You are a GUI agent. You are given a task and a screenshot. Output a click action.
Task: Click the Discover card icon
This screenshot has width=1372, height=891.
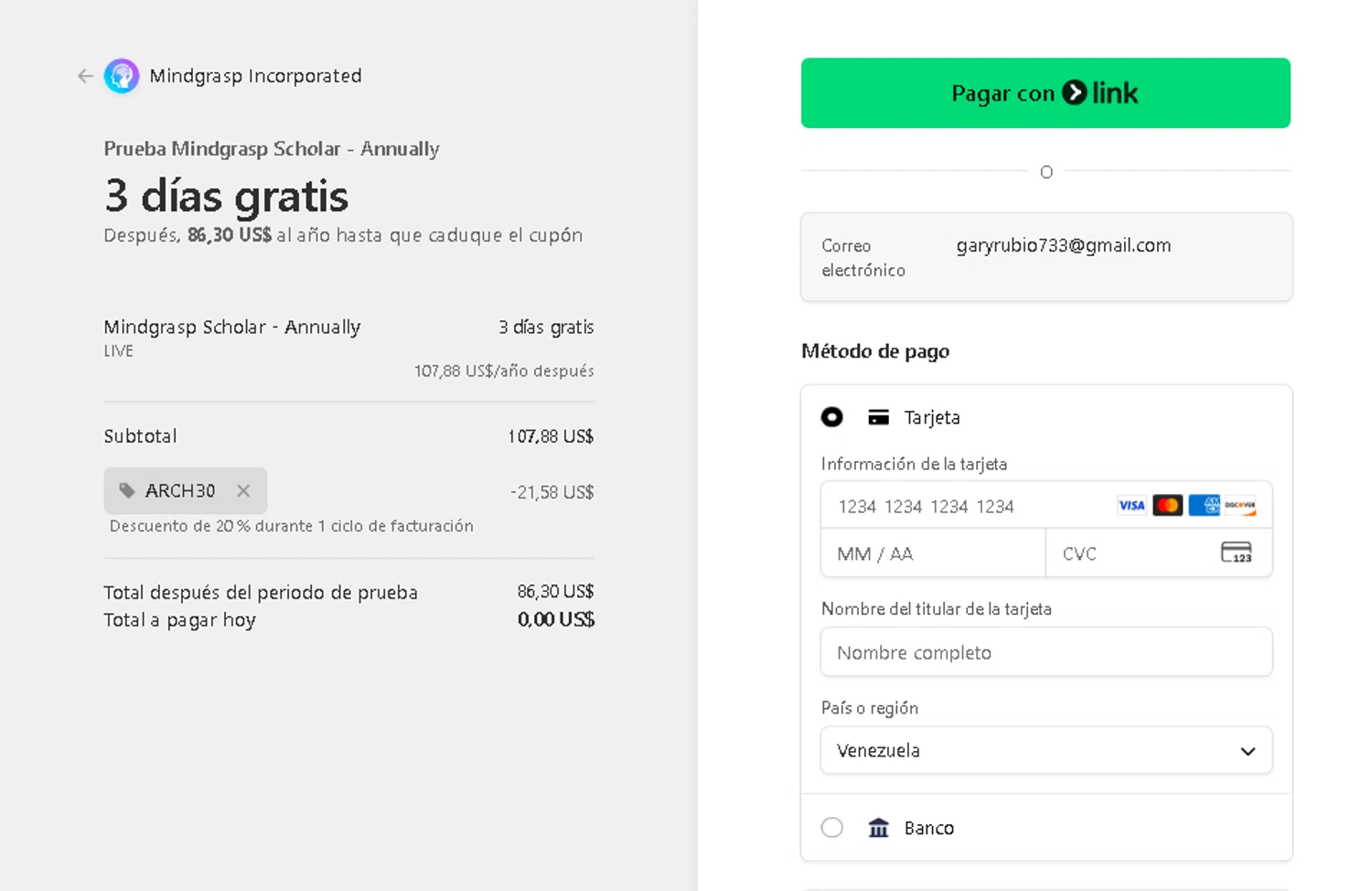(x=1240, y=505)
